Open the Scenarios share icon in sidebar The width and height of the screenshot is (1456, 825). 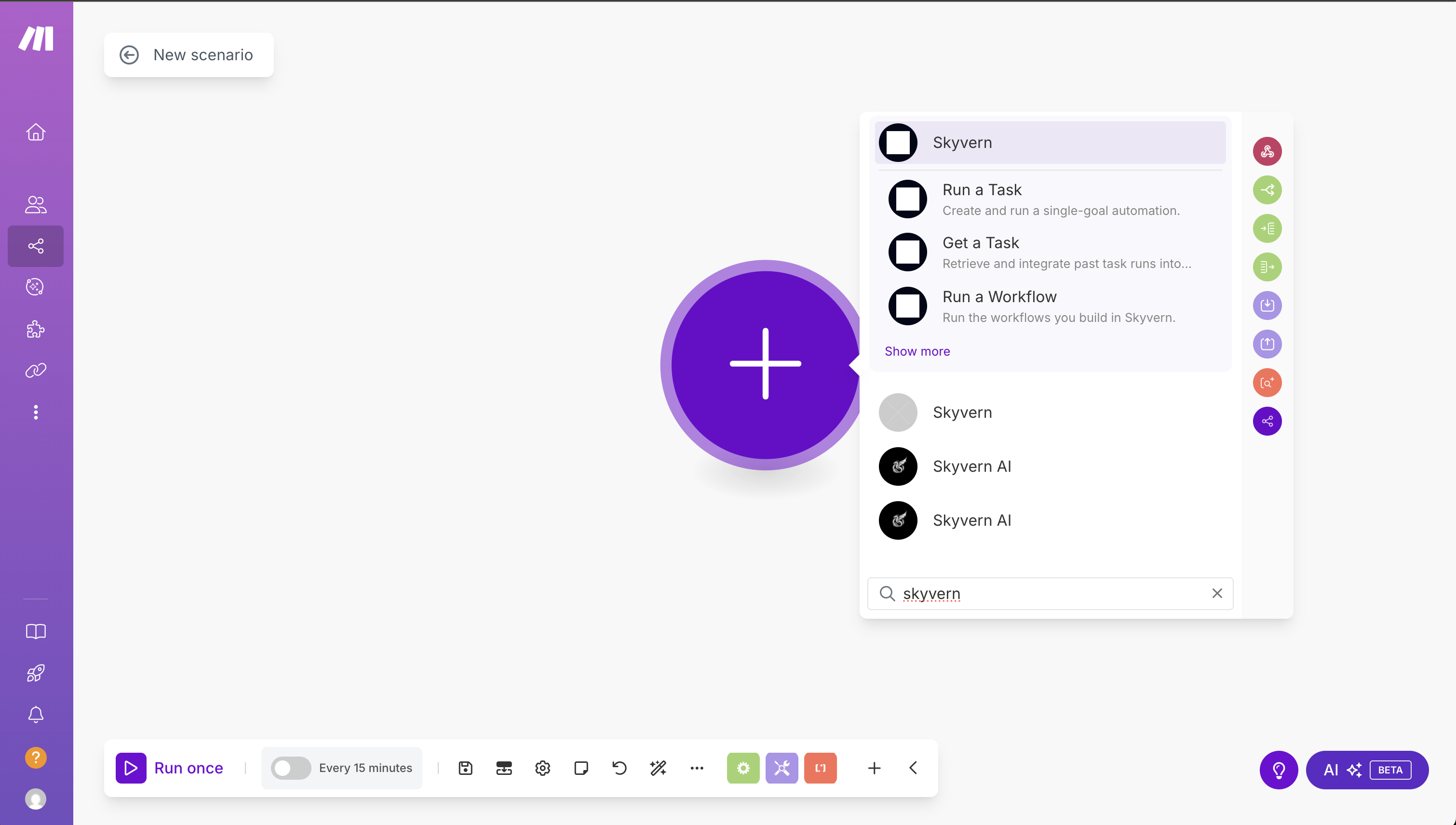tap(36, 246)
